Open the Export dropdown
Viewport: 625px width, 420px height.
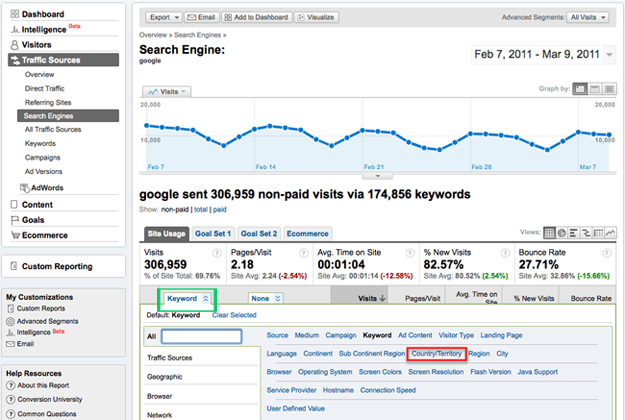tap(164, 17)
